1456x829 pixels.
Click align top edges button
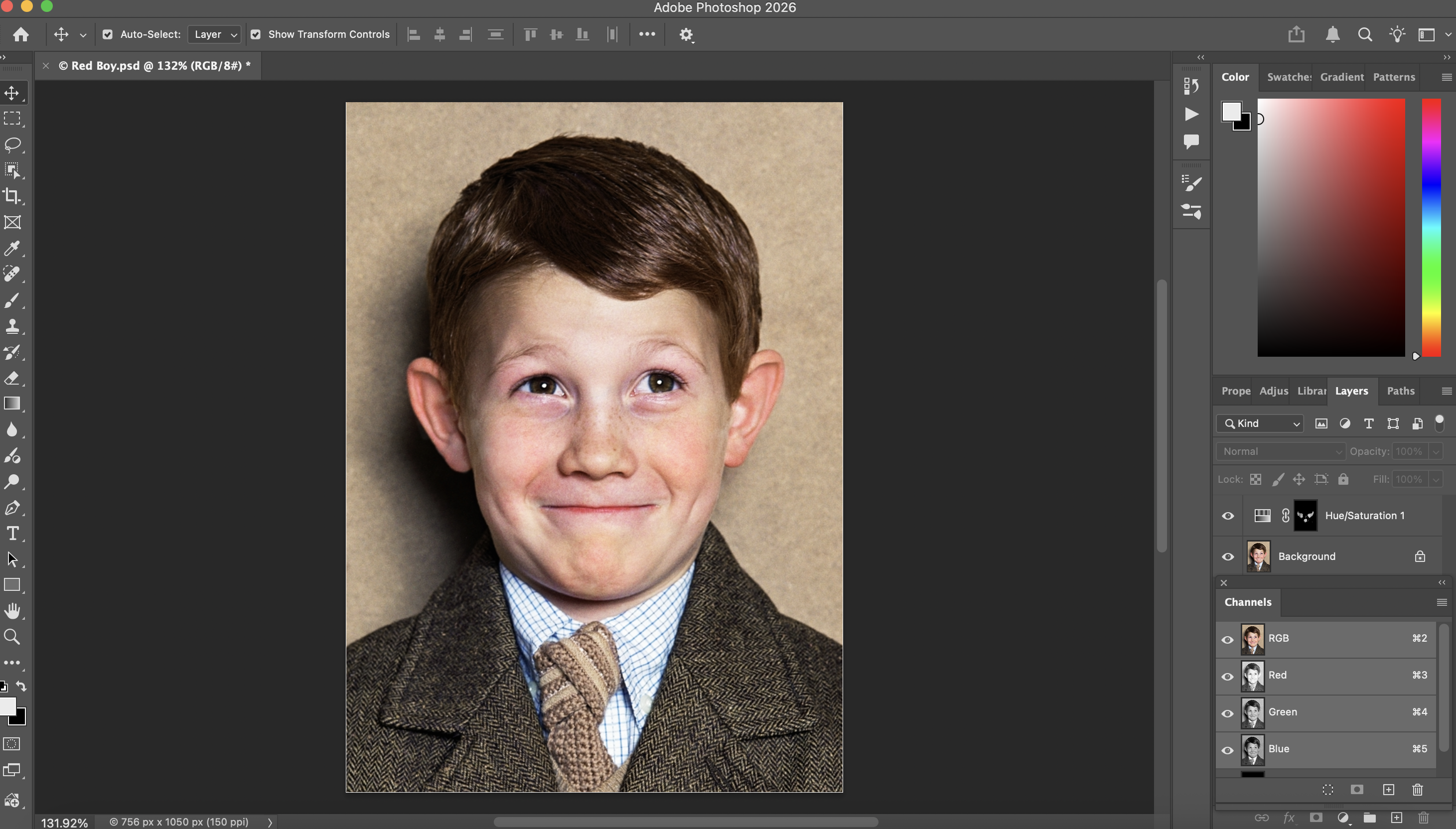pos(530,35)
